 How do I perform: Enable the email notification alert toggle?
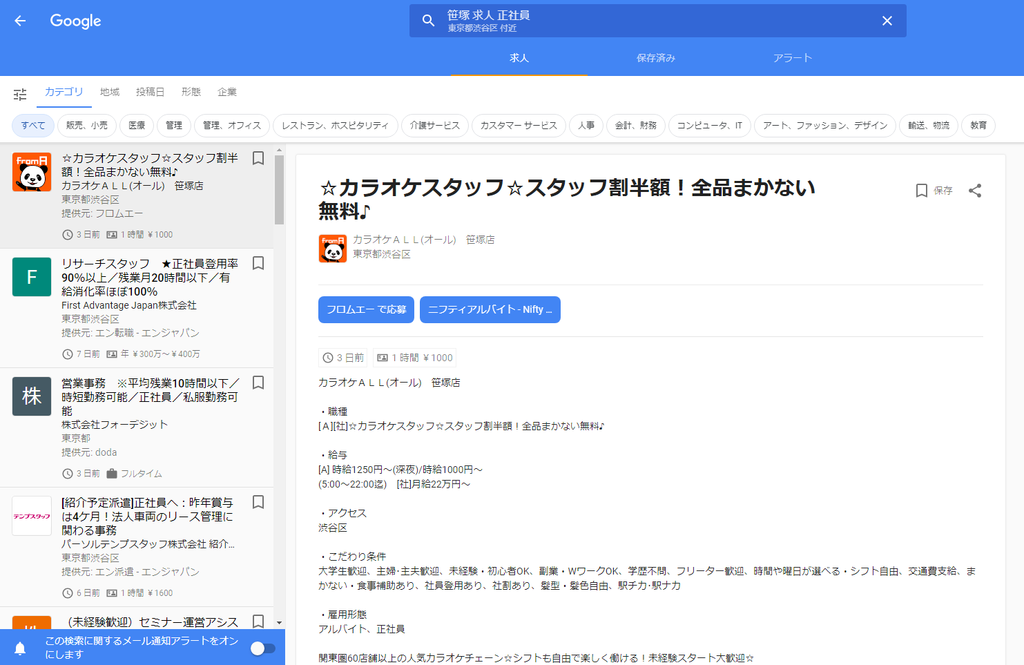click(x=263, y=648)
